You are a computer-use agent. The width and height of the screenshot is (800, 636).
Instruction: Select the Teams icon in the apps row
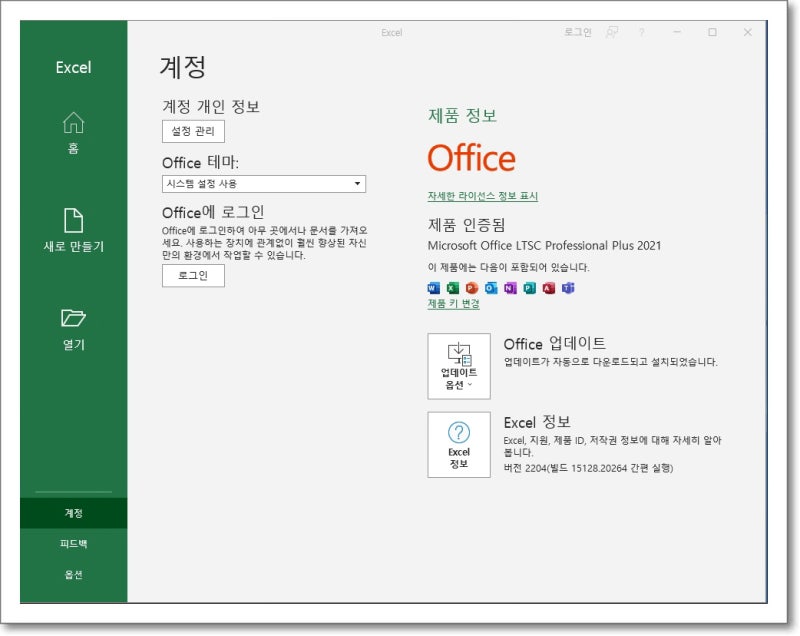(x=567, y=288)
